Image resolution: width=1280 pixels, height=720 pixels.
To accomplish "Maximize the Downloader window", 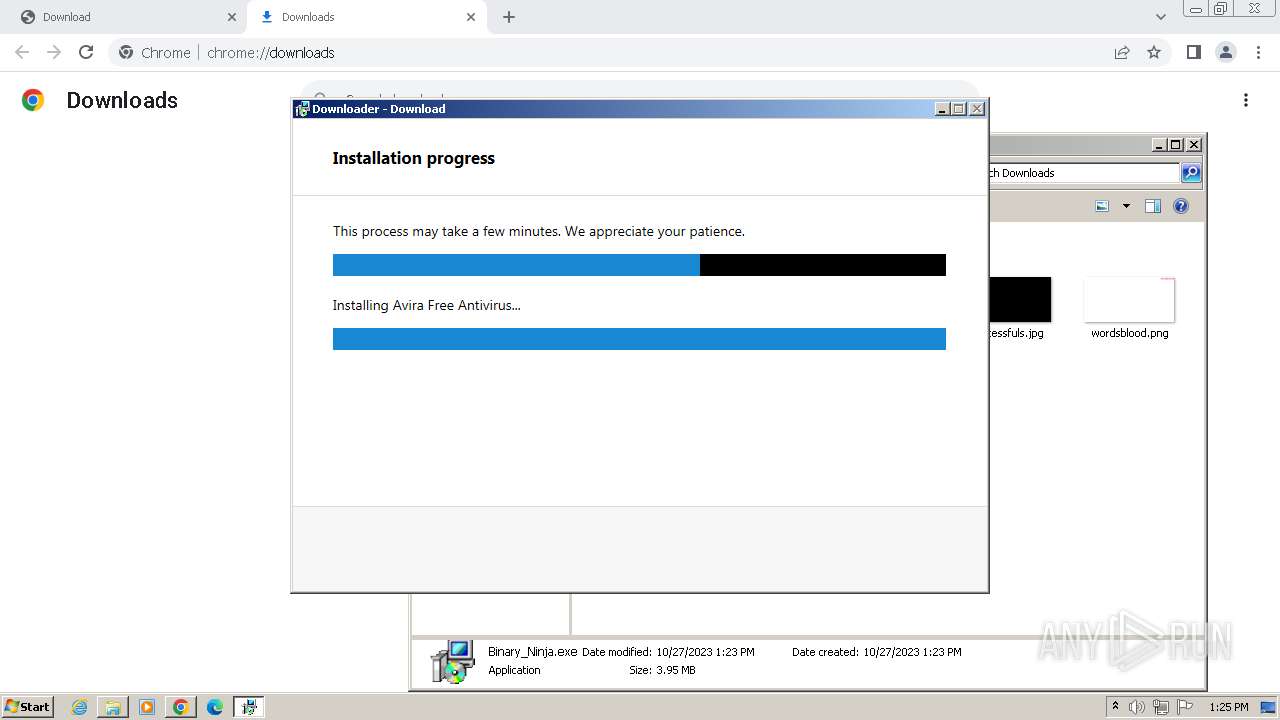I will pos(959,109).
